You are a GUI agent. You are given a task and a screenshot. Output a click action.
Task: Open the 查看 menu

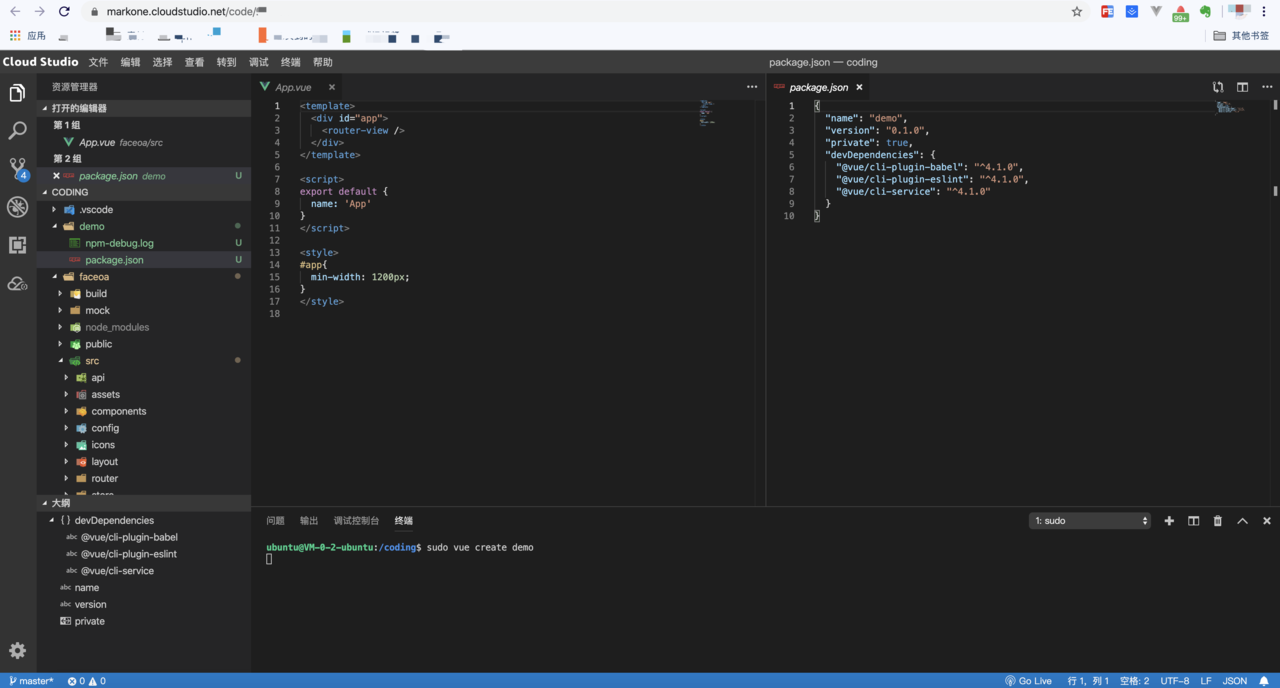pos(194,62)
